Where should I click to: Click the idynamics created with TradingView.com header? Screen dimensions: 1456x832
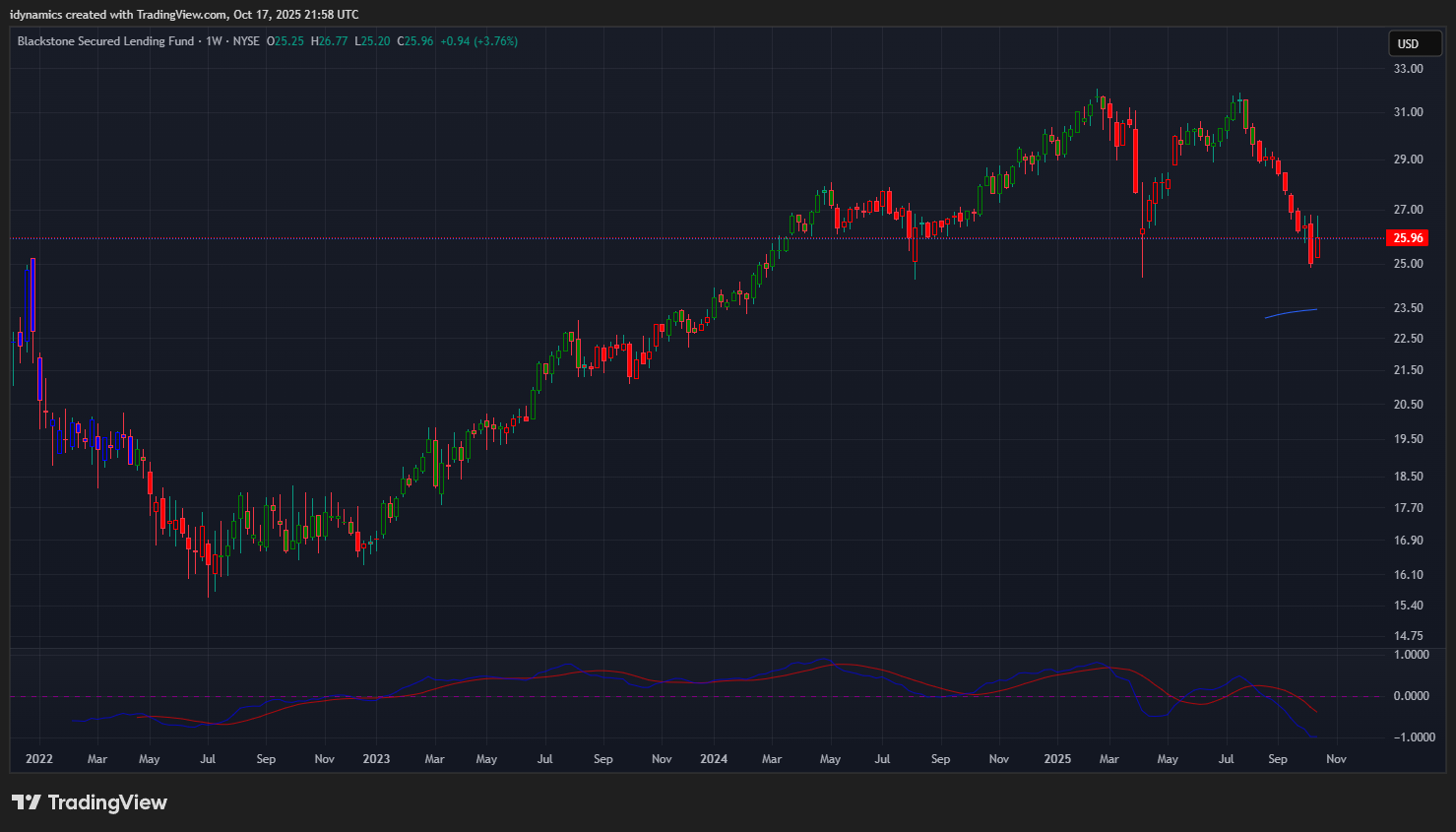[x=184, y=15]
